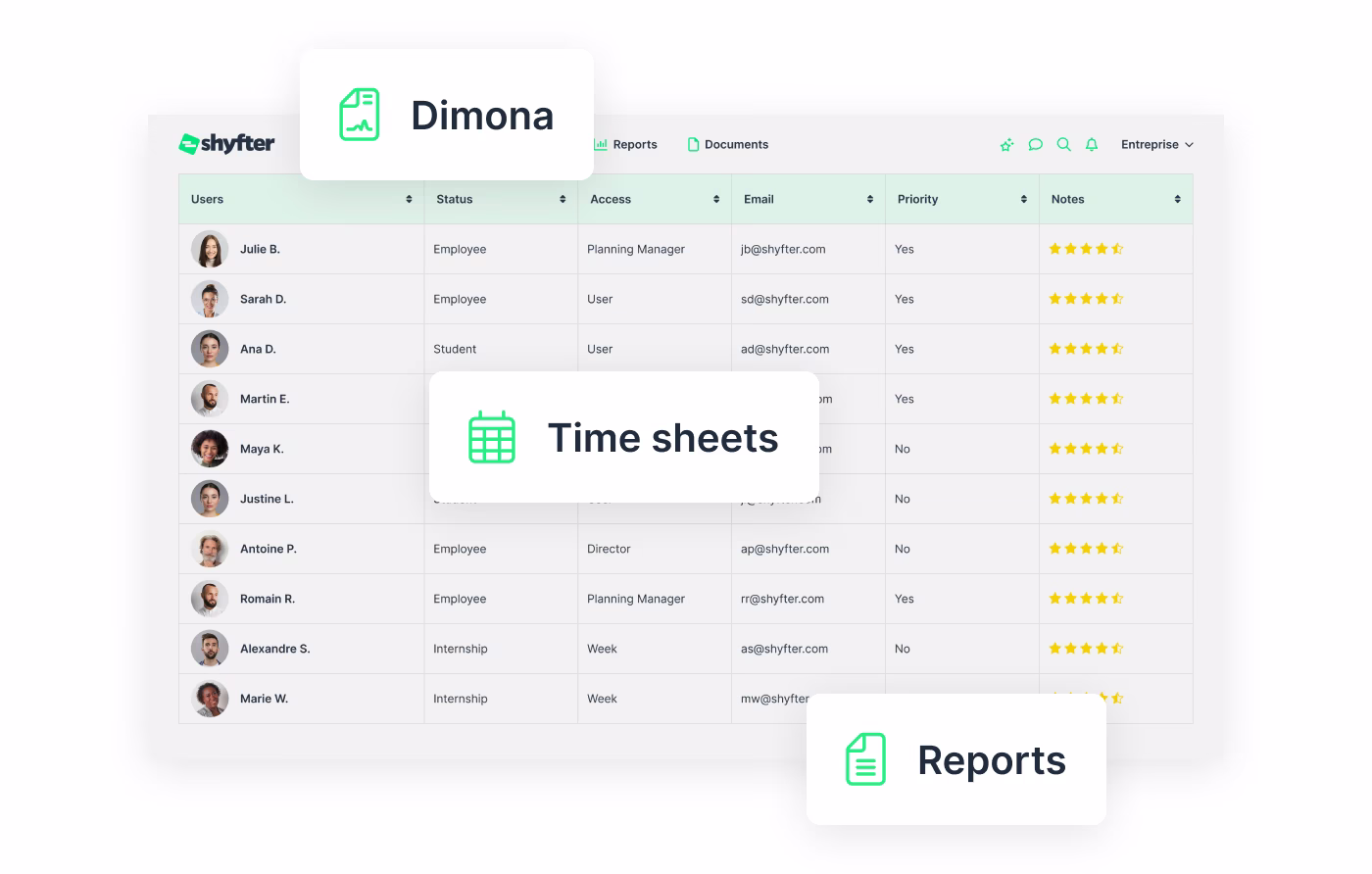Click the notifications bell icon
The image size is (1372, 874).
[x=1091, y=144]
